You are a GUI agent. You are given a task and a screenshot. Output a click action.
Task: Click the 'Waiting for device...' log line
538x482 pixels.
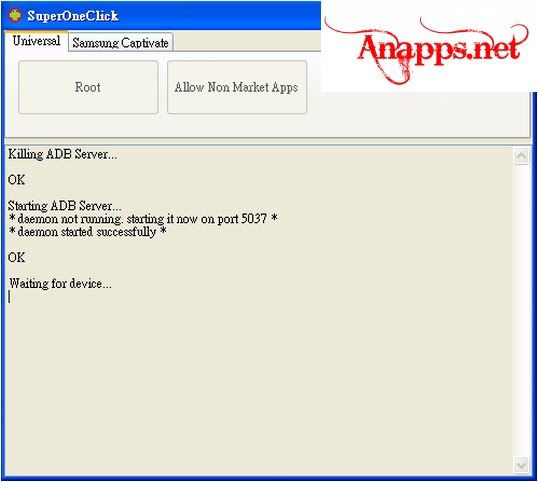coord(60,284)
